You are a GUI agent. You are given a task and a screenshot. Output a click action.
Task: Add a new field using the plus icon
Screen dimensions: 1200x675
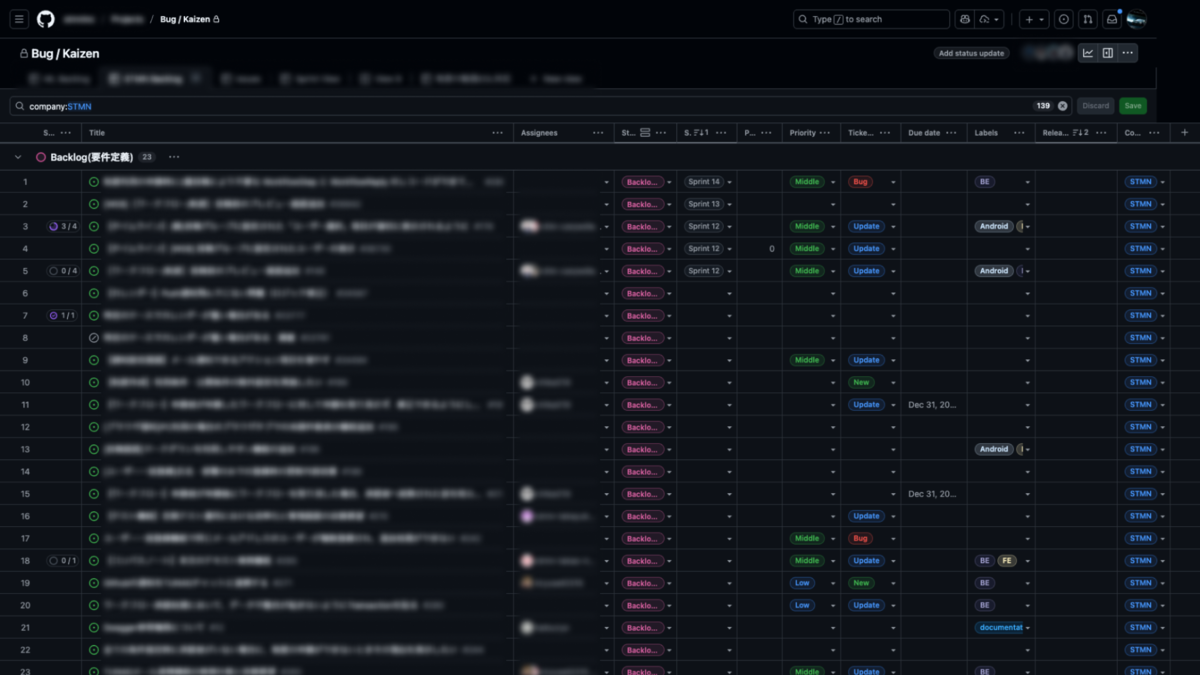(x=1184, y=132)
